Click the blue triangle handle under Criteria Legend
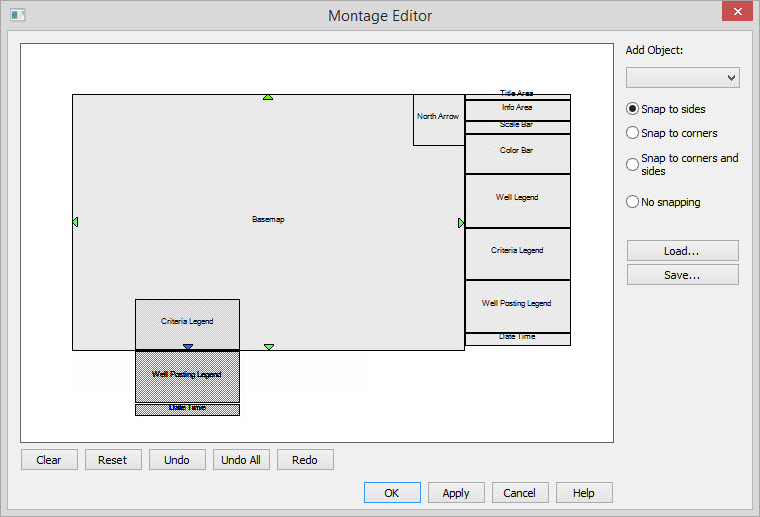Image resolution: width=760 pixels, height=517 pixels. tap(188, 347)
